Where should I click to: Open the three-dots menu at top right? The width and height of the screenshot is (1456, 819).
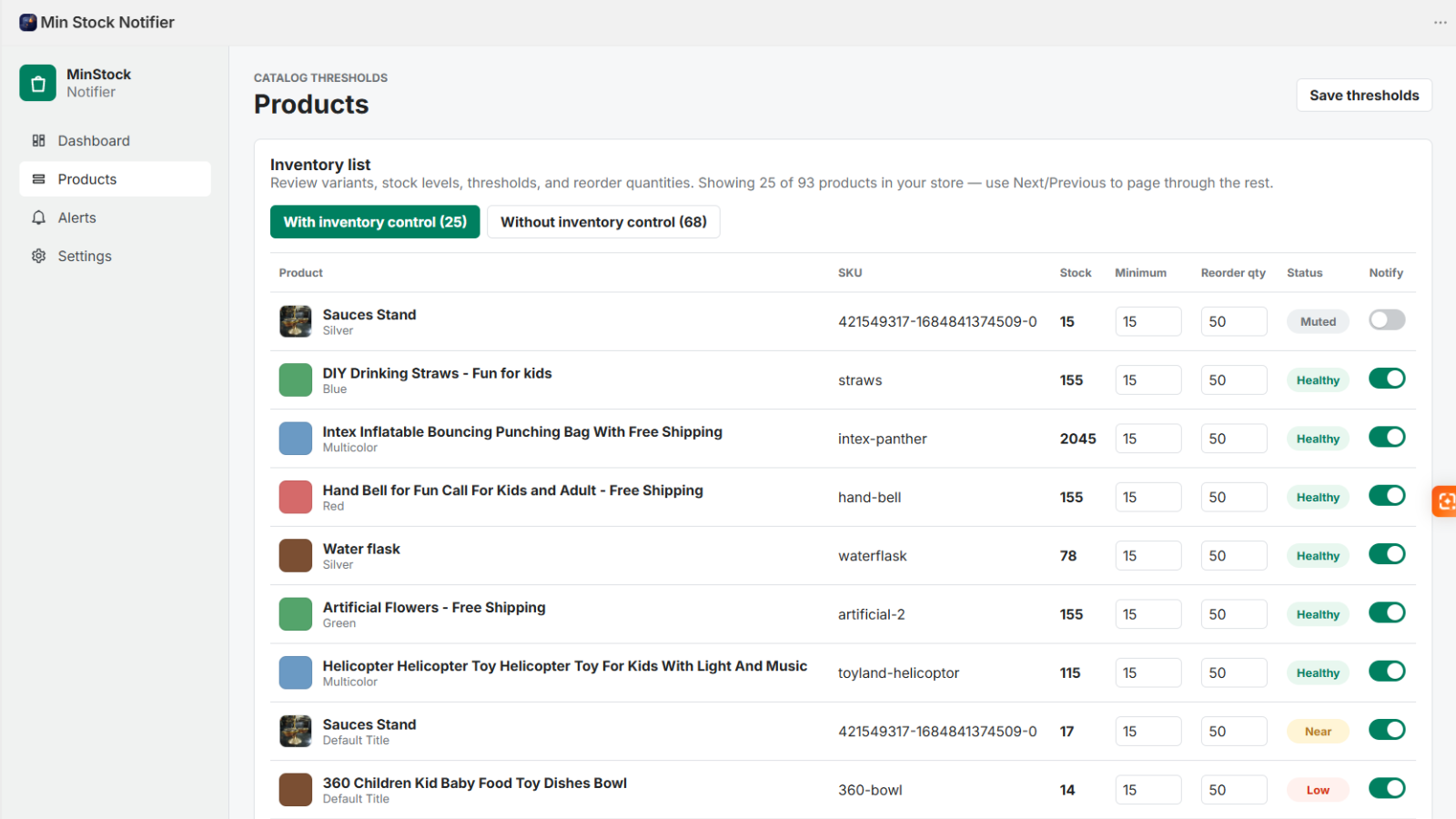coord(1440,22)
